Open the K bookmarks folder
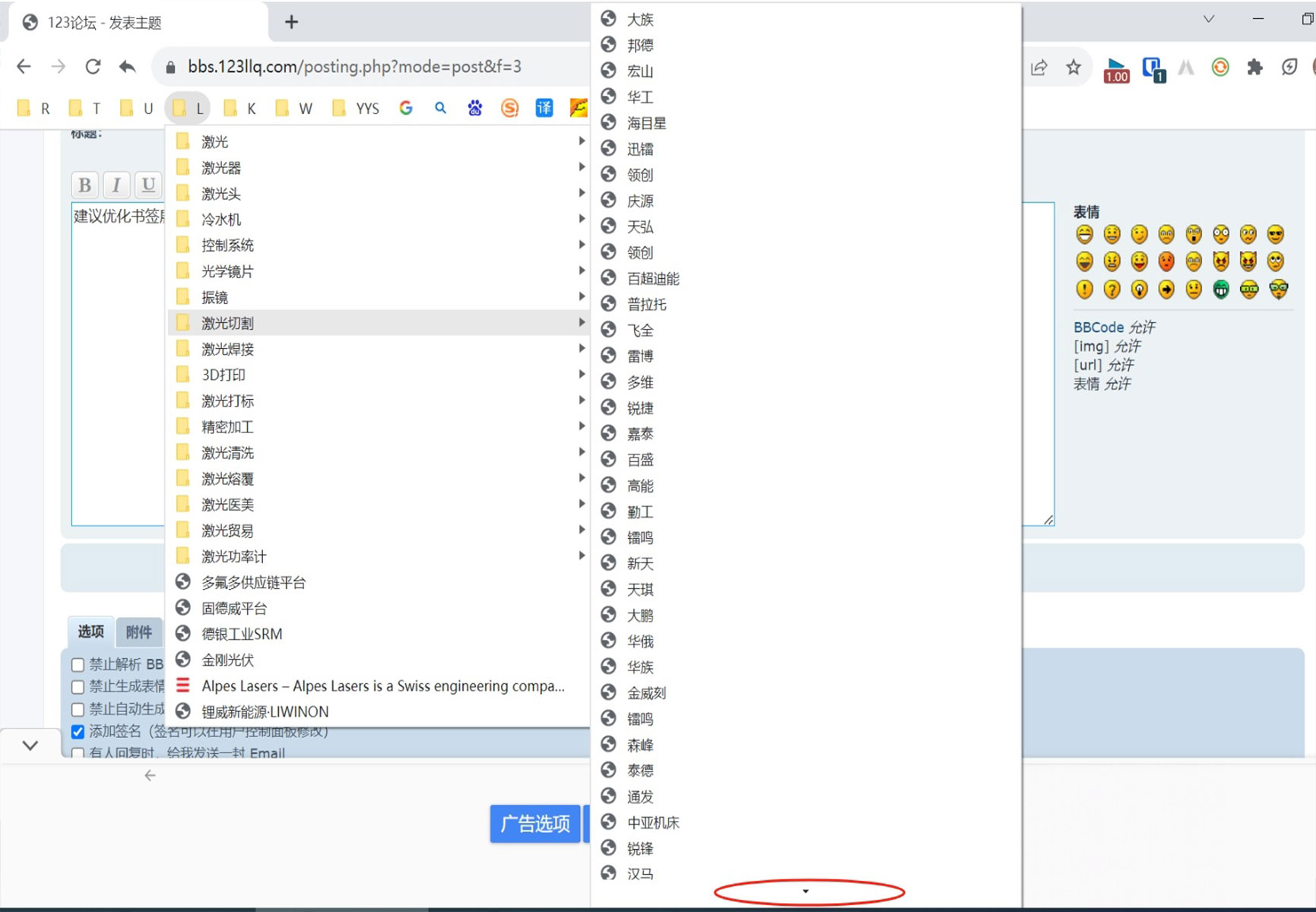The width and height of the screenshot is (1316, 912). [240, 108]
